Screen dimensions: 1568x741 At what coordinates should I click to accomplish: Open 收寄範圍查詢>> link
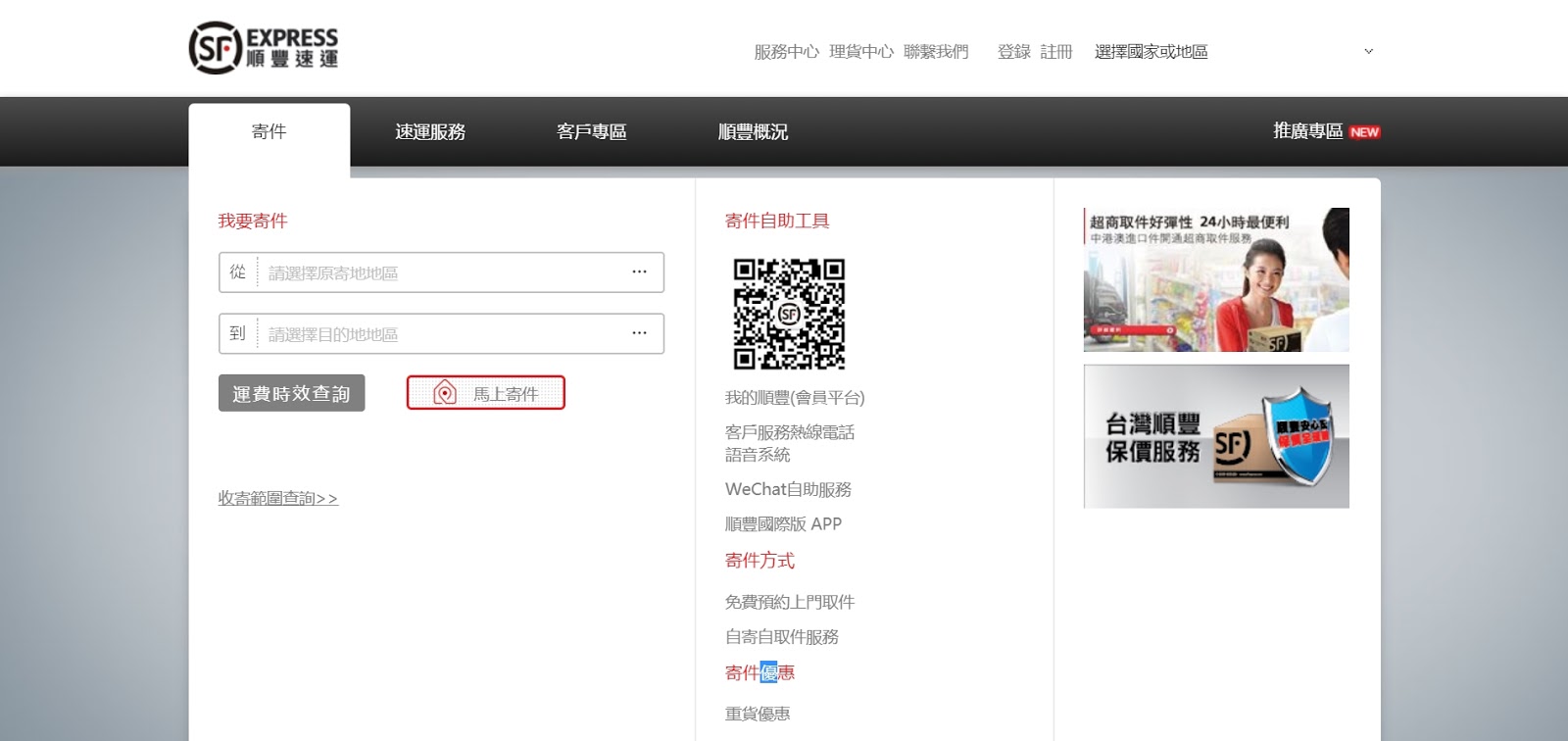click(x=277, y=498)
